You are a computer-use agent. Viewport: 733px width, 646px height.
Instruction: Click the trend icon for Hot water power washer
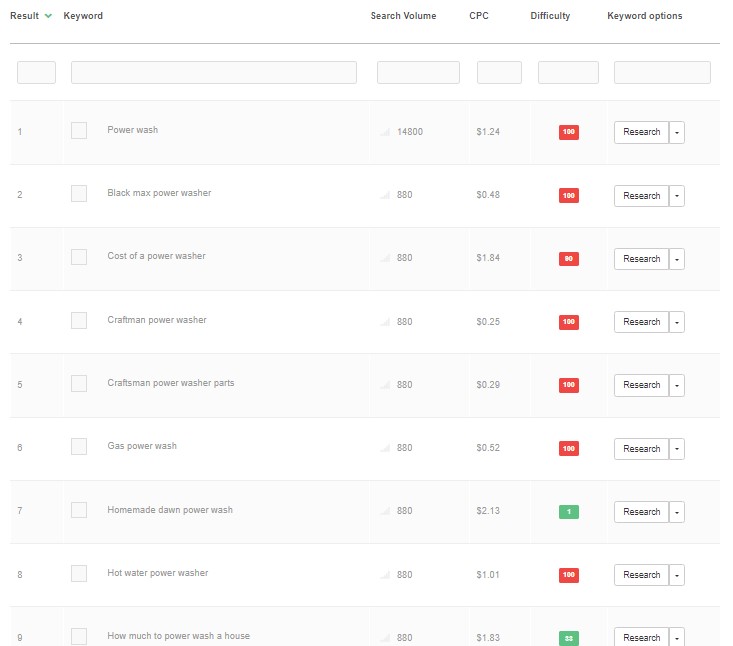tap(386, 575)
